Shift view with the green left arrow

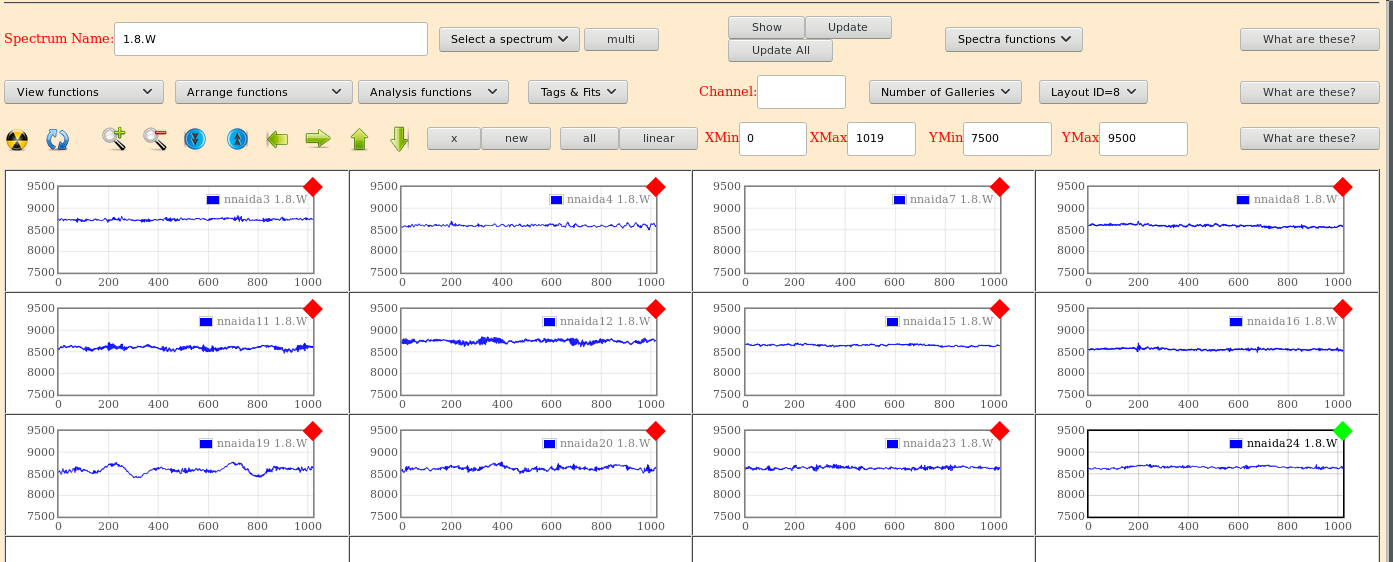click(277, 139)
